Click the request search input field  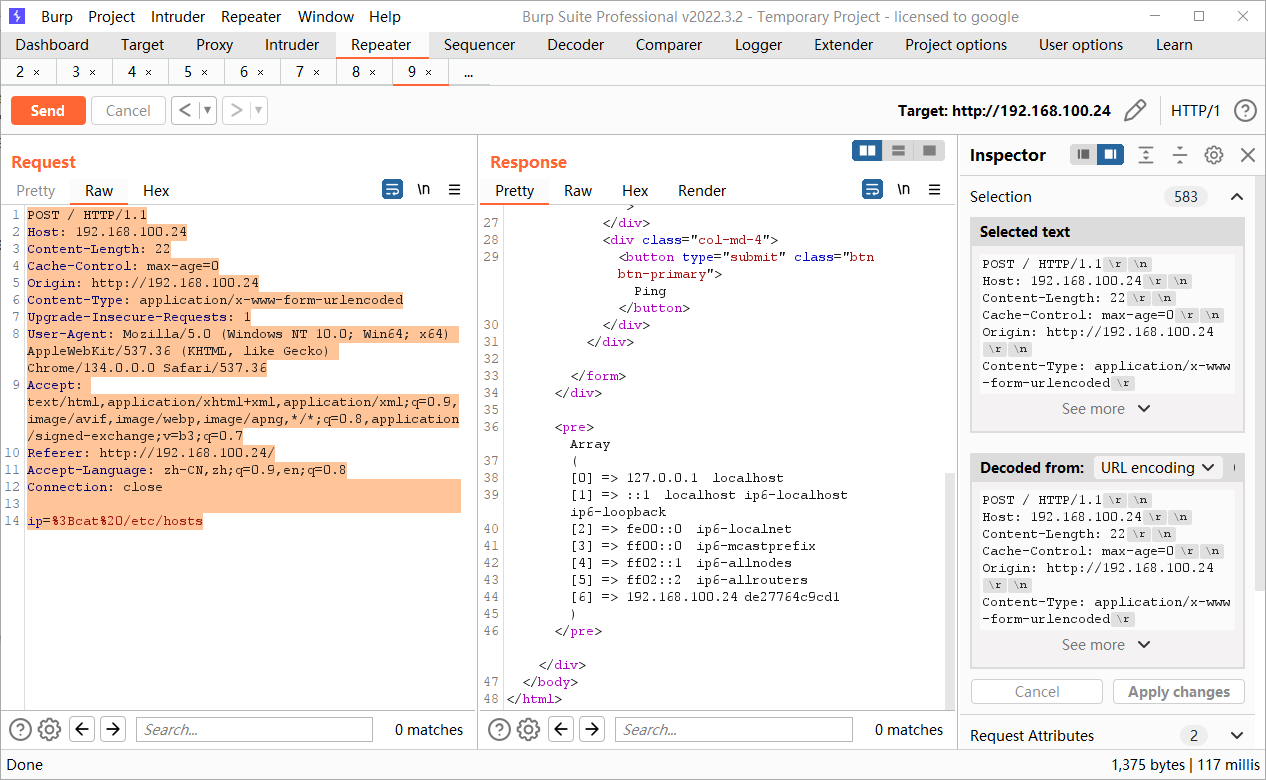(254, 730)
